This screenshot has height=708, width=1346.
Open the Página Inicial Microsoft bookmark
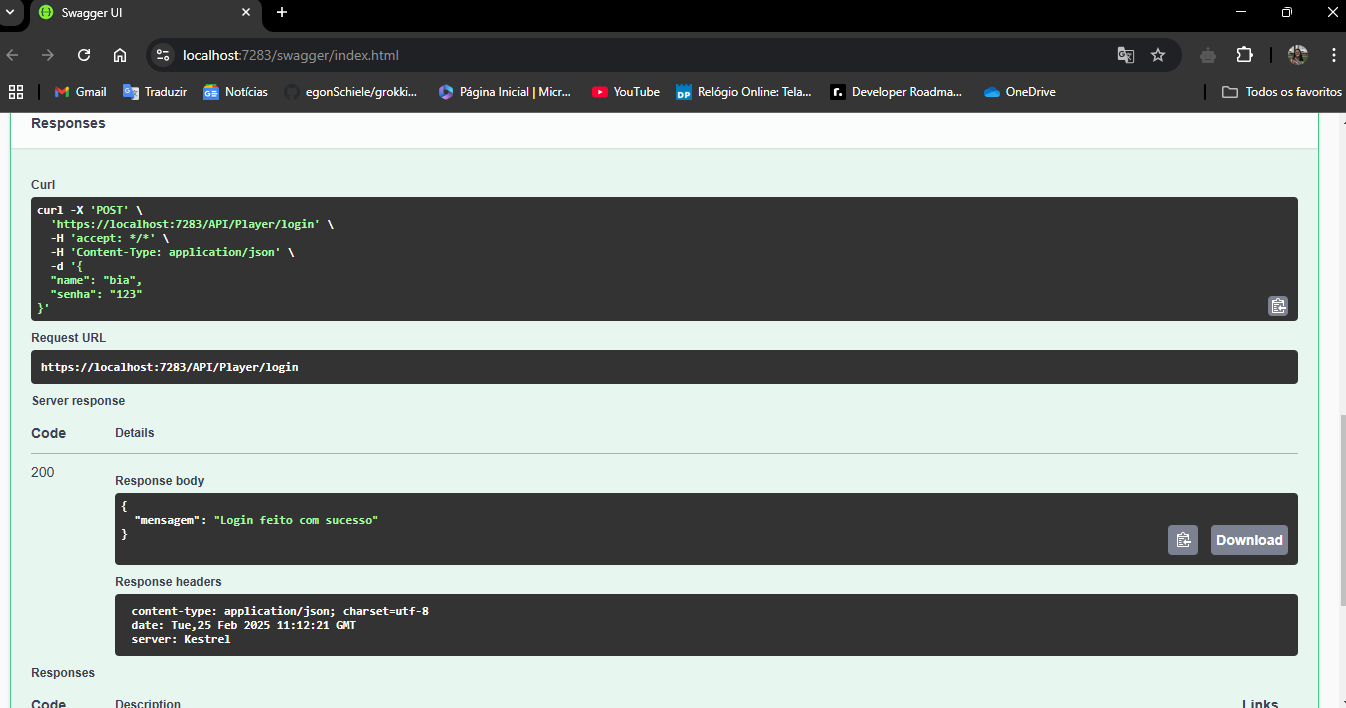(505, 92)
